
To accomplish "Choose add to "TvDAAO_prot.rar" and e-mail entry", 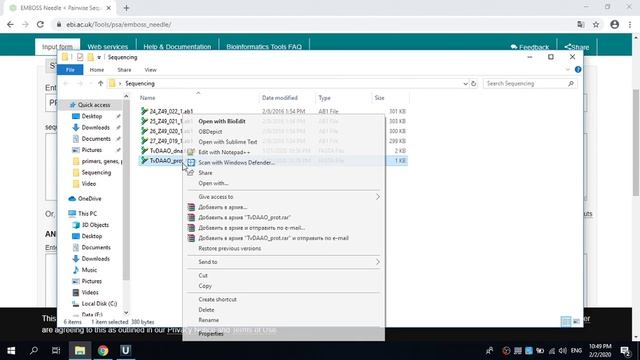I will pos(273,238).
